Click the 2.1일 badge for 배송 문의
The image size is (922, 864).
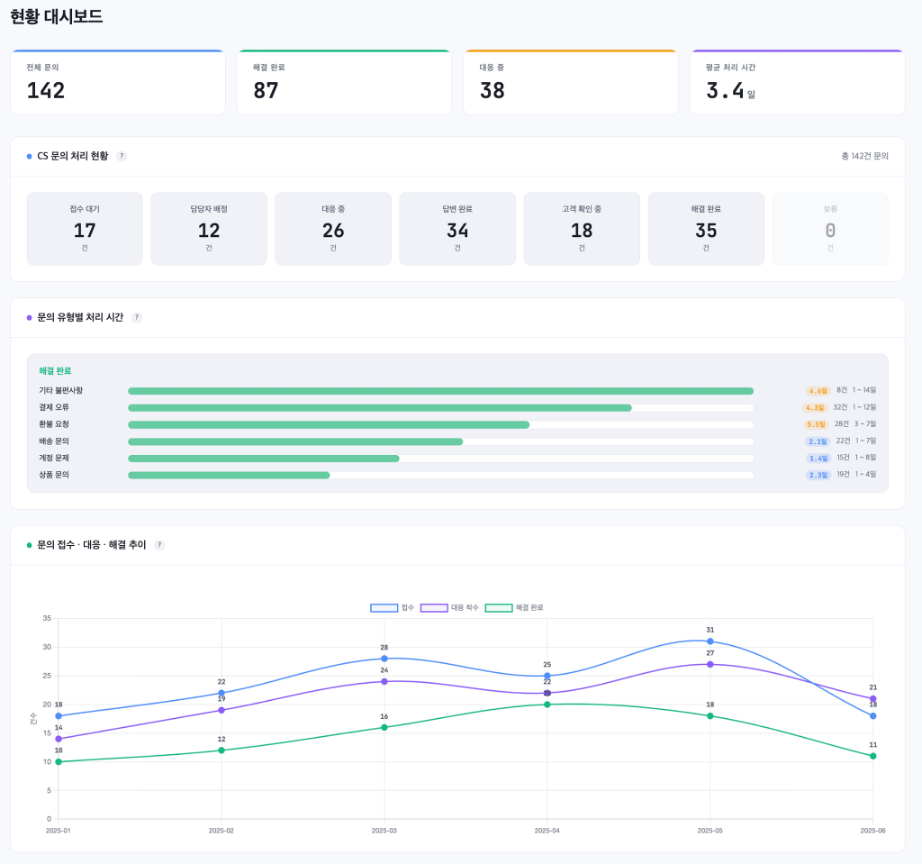click(817, 441)
